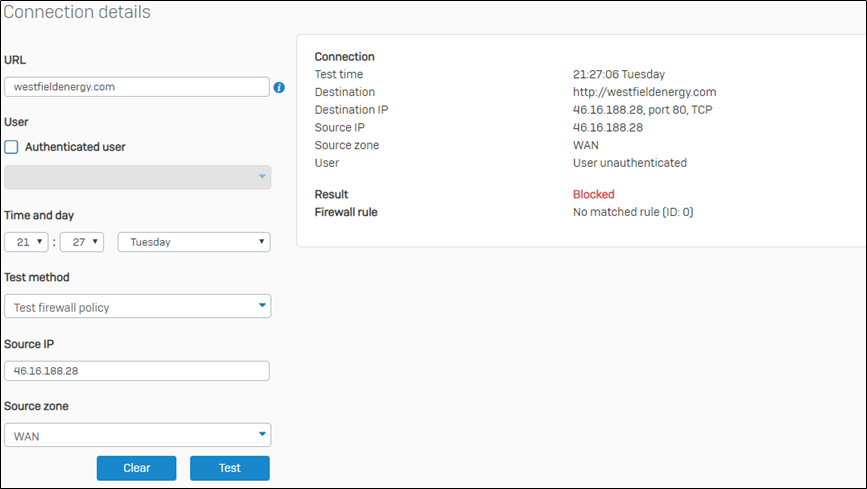Click the Connection details heading
Viewport: 867px width, 489px height.
pos(77,13)
